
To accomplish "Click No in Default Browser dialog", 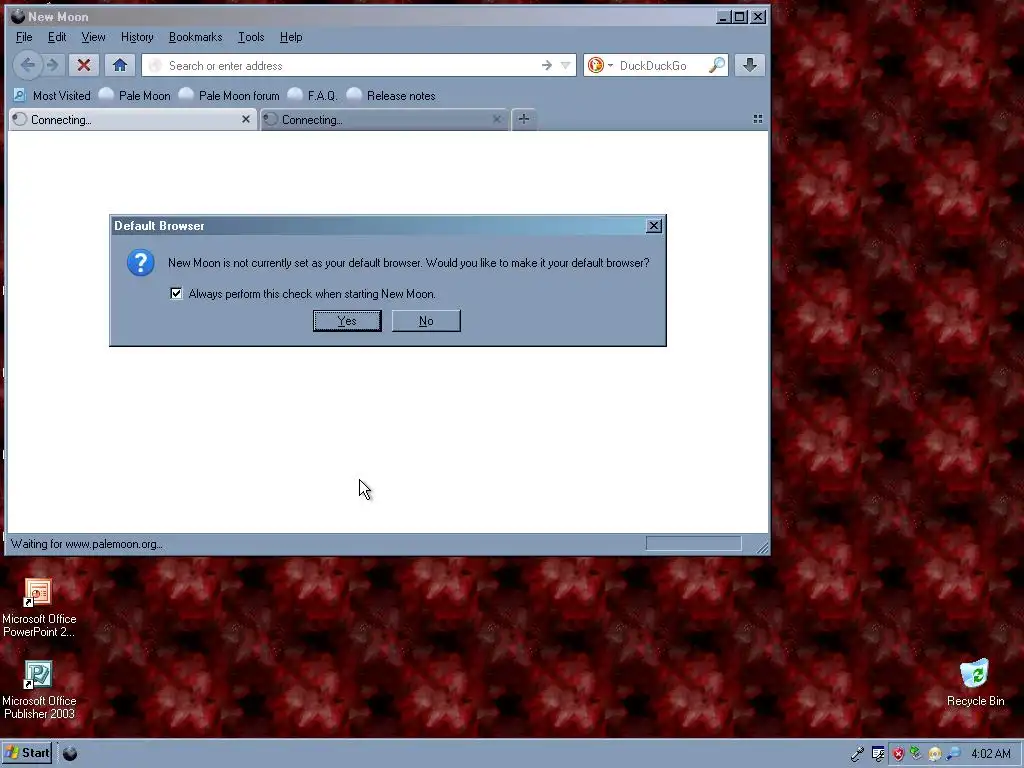I will coord(426,321).
